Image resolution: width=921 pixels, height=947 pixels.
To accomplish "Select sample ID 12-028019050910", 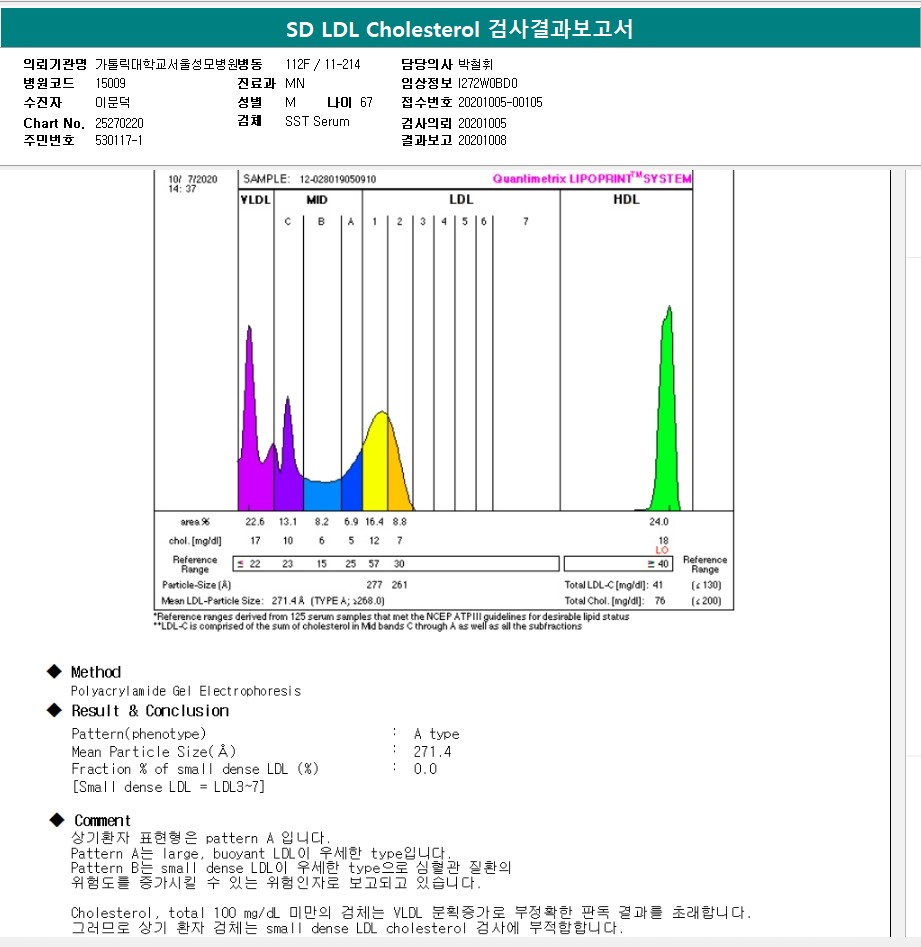I will tap(338, 179).
